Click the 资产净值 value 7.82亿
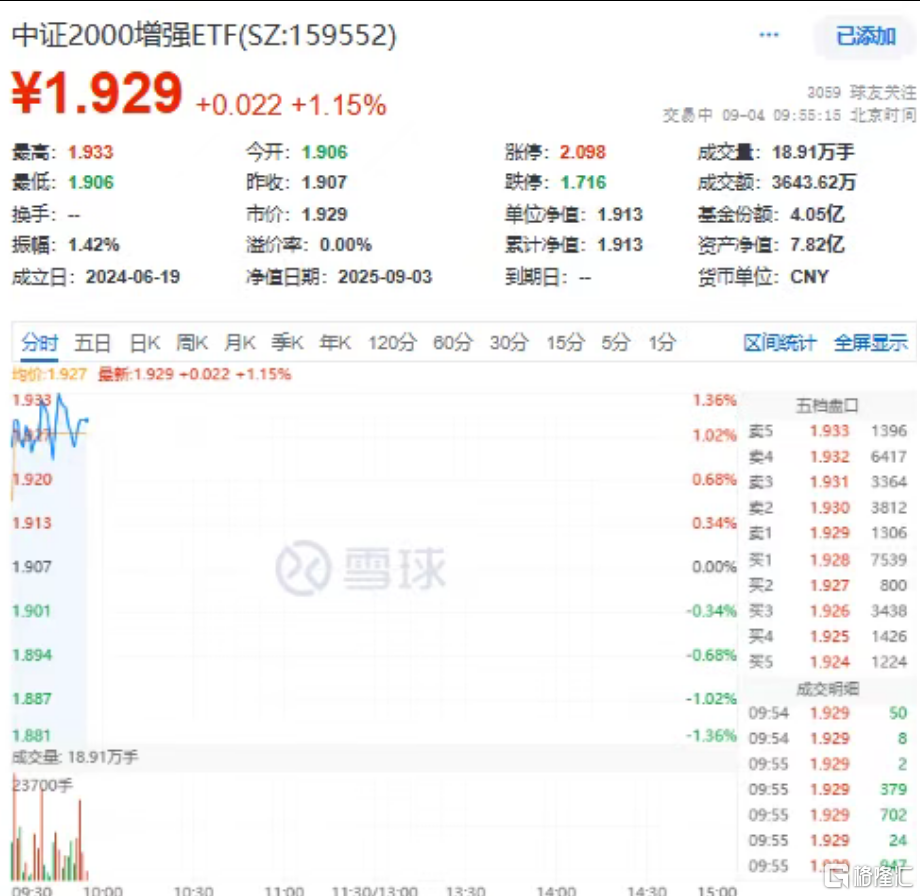 point(817,245)
